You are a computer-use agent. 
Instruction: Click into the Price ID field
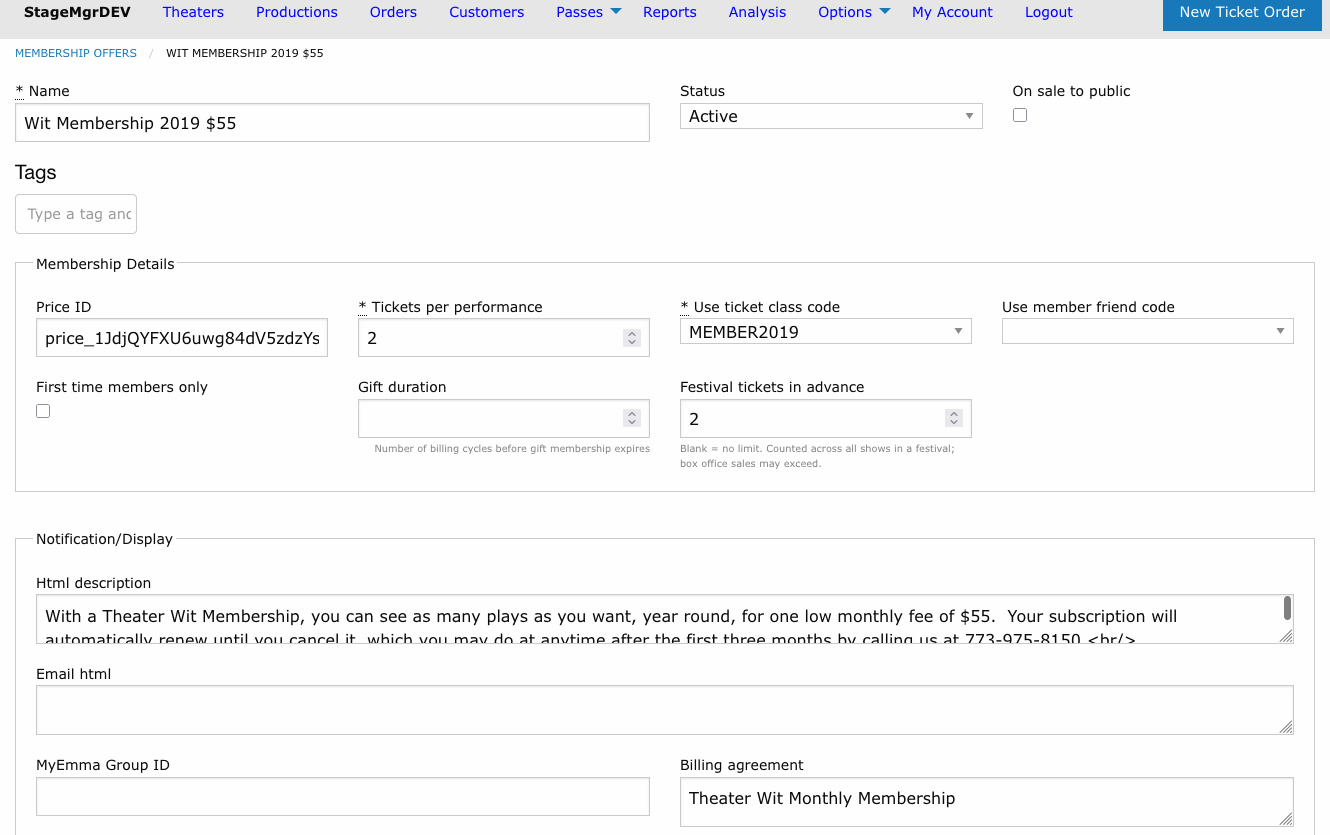pyautogui.click(x=182, y=338)
